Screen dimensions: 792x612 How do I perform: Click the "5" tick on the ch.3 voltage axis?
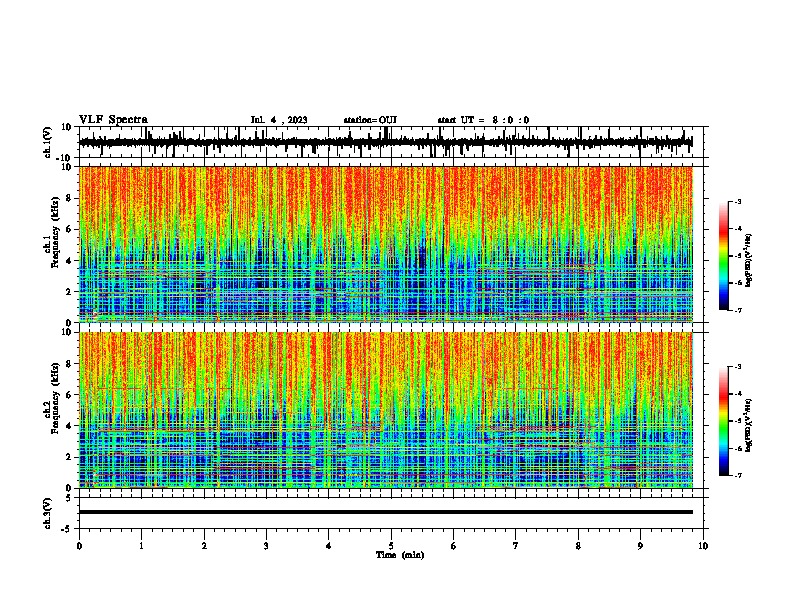[x=69, y=497]
